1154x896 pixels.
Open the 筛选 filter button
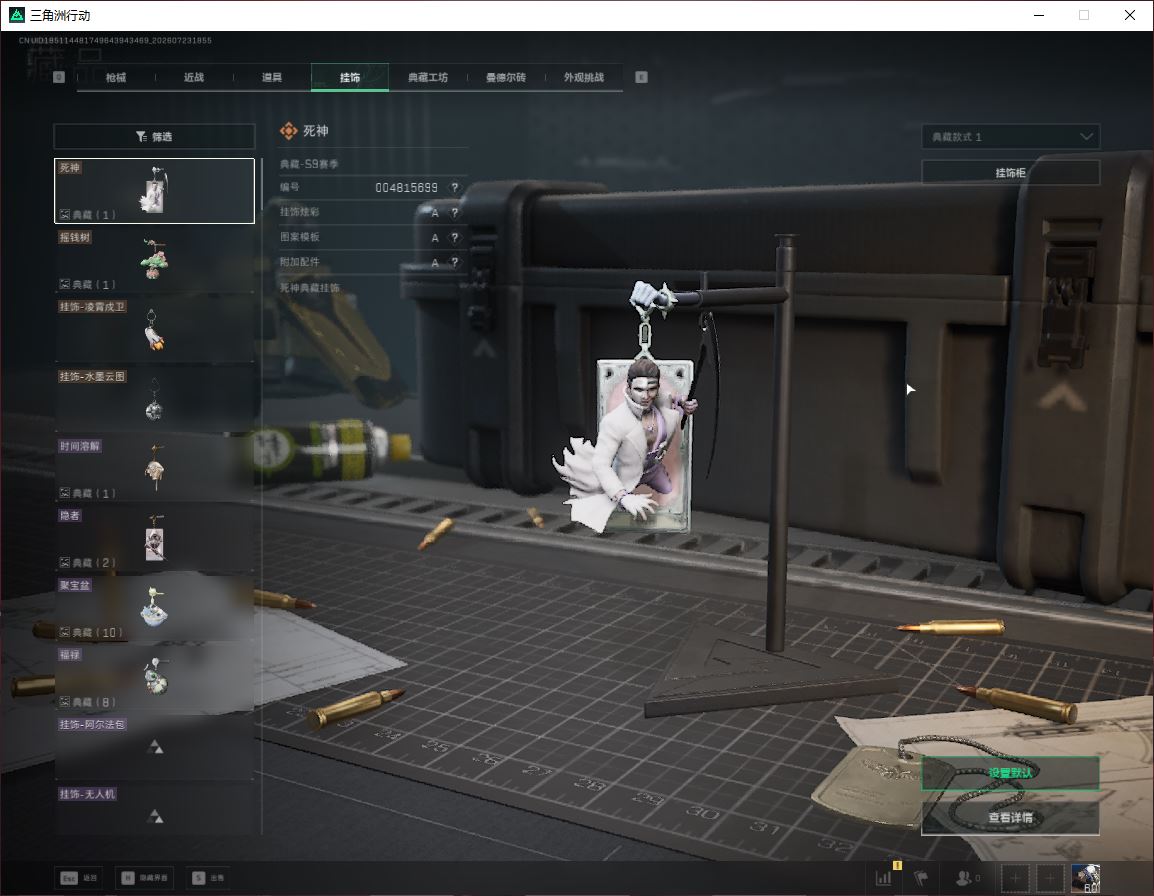pyautogui.click(x=155, y=136)
